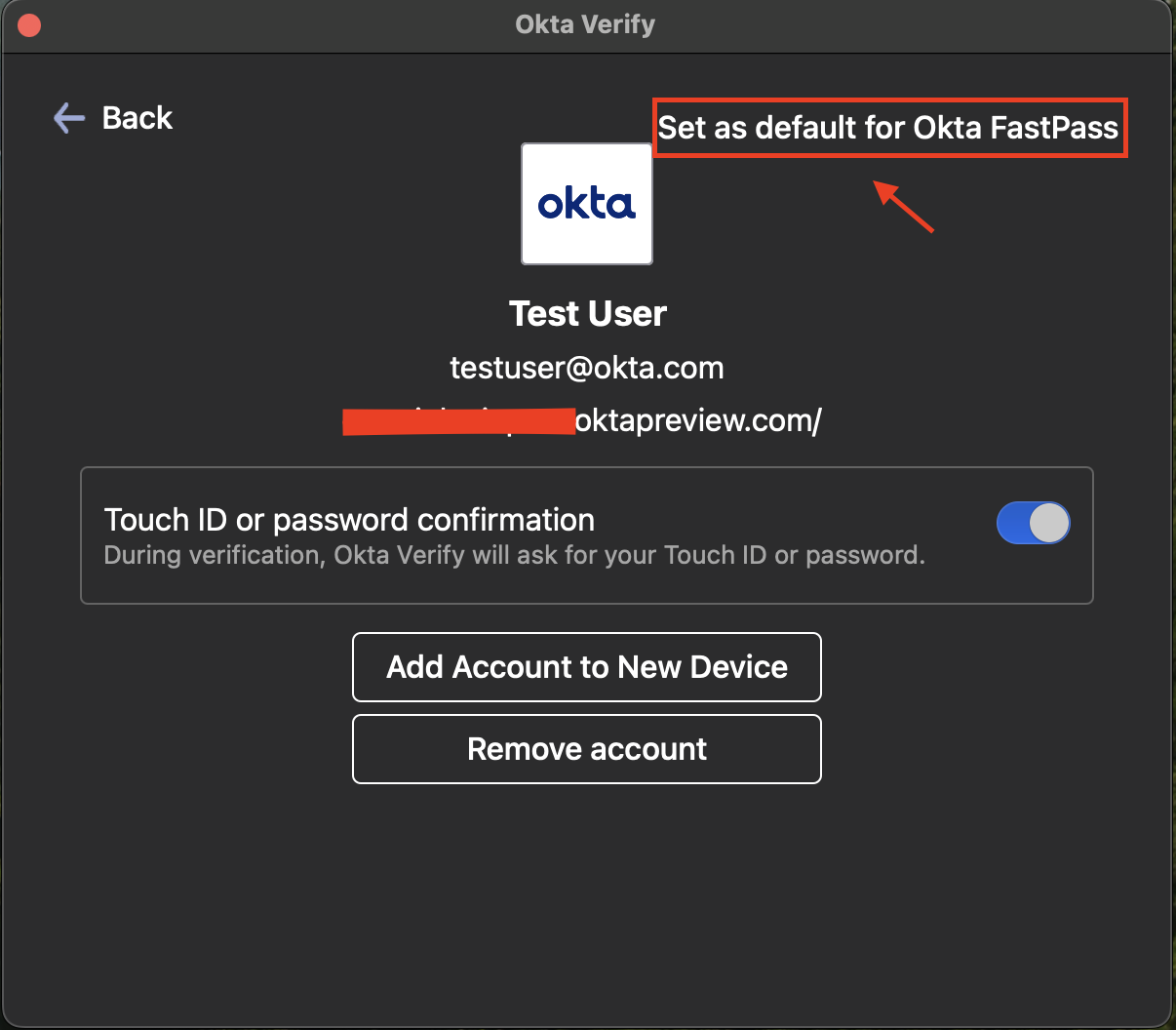
Task: Click the word Device in Add Account button
Action: click(x=738, y=667)
